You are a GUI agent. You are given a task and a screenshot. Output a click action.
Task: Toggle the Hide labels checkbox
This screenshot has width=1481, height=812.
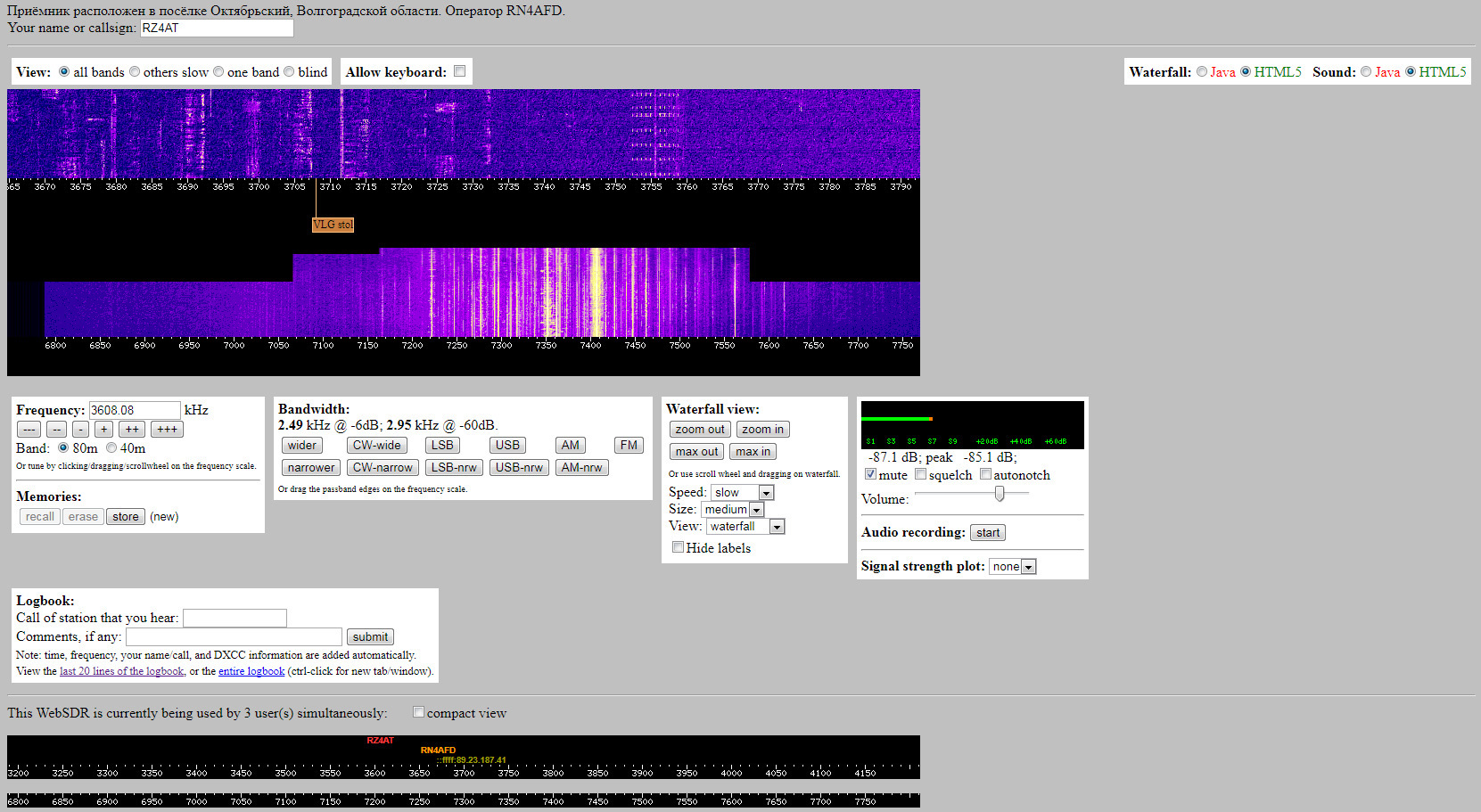click(679, 547)
